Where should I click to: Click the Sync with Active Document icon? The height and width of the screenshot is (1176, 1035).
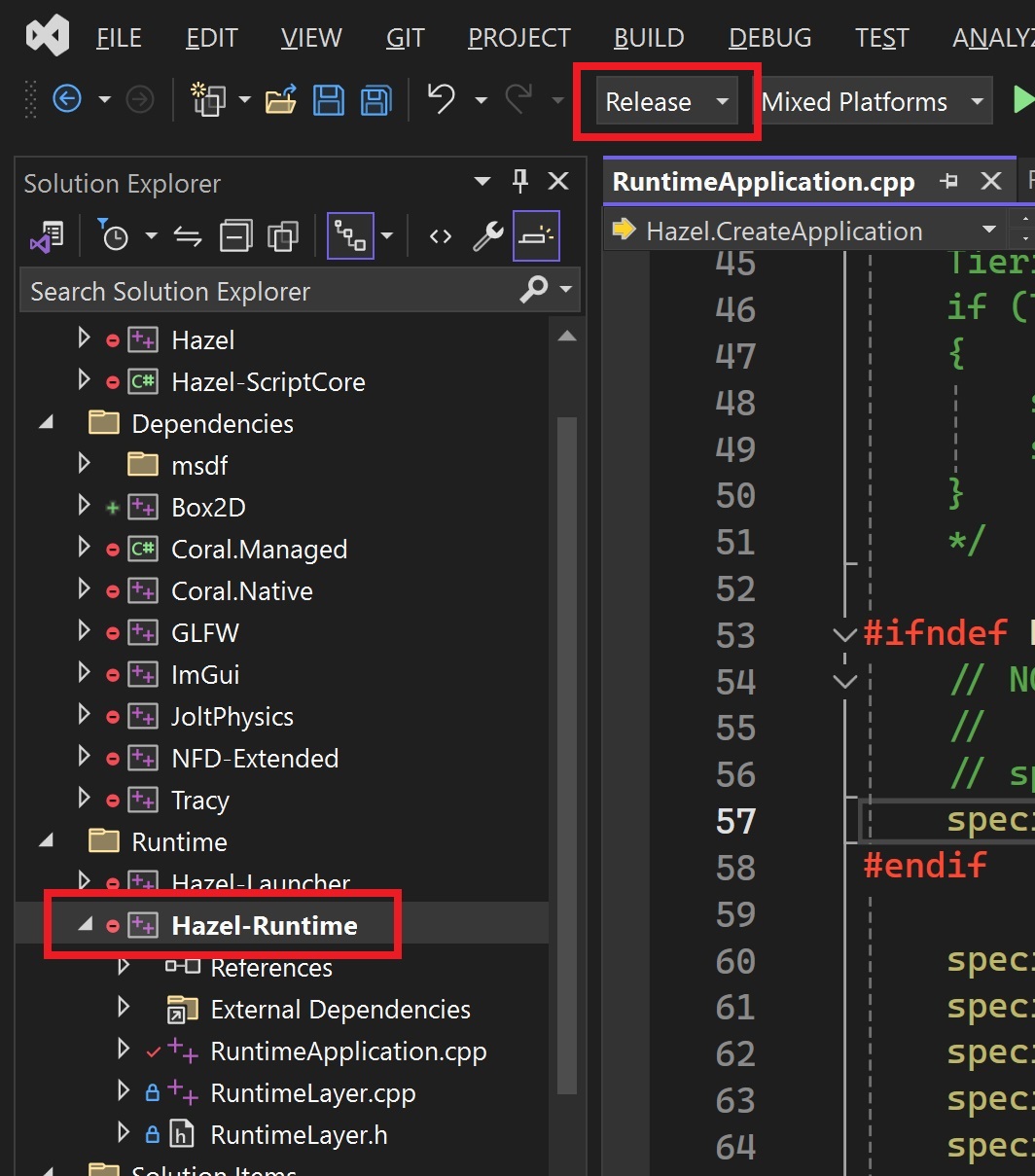point(188,235)
